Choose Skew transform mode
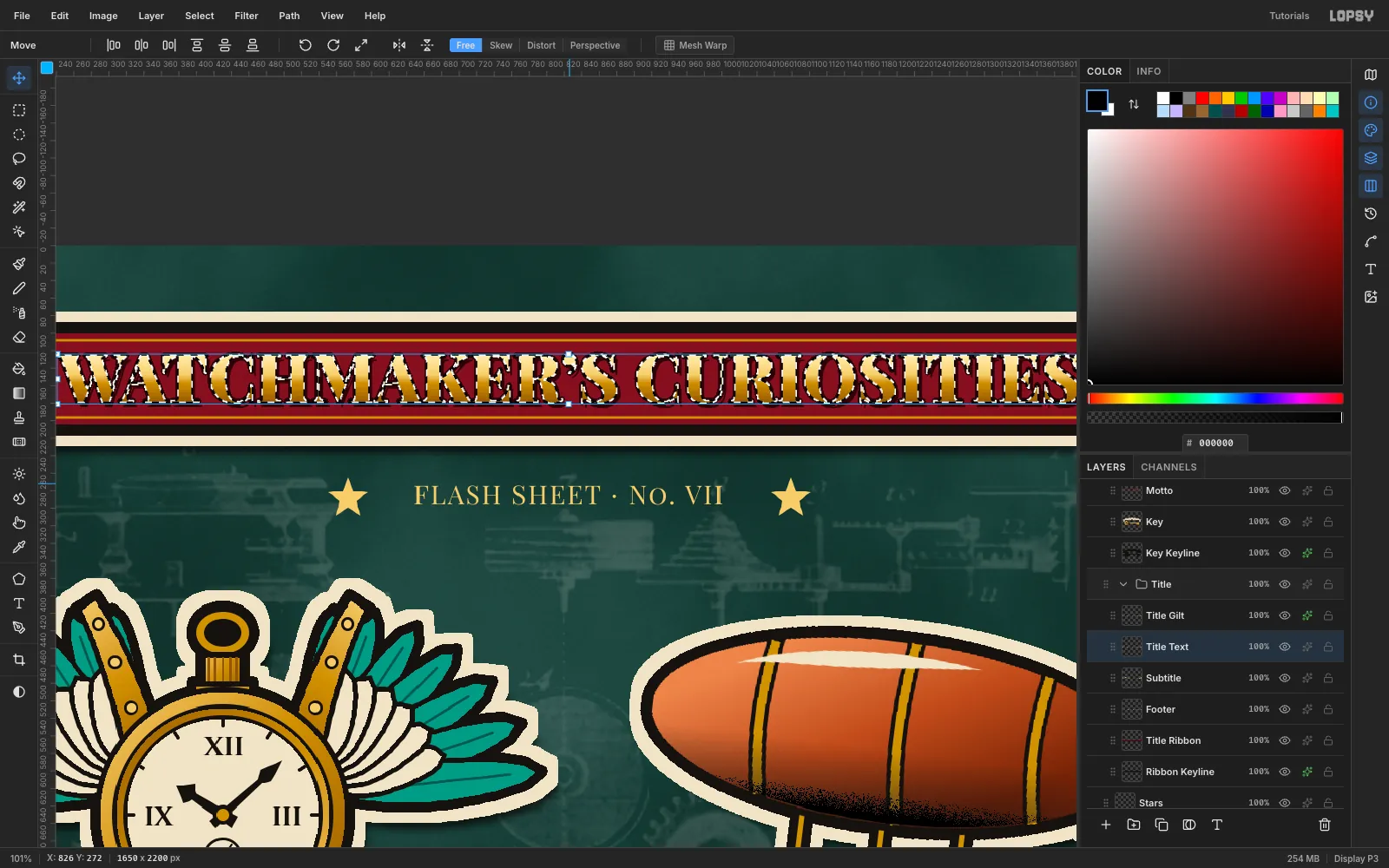Screen dimensions: 1389x868 tap(501, 45)
